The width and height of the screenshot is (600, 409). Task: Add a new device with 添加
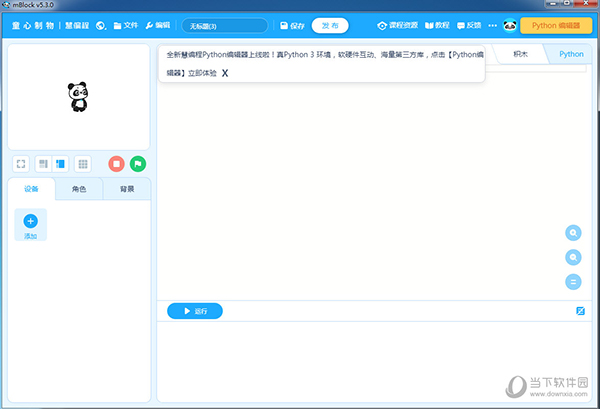pos(31,225)
